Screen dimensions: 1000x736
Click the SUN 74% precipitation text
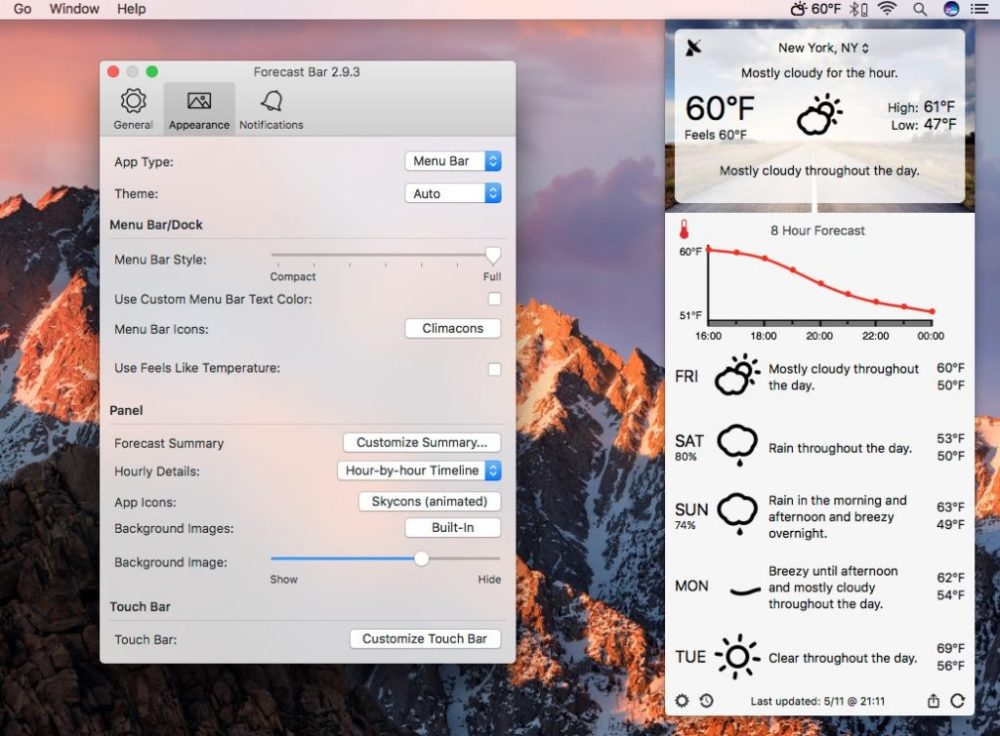pyautogui.click(x=685, y=526)
